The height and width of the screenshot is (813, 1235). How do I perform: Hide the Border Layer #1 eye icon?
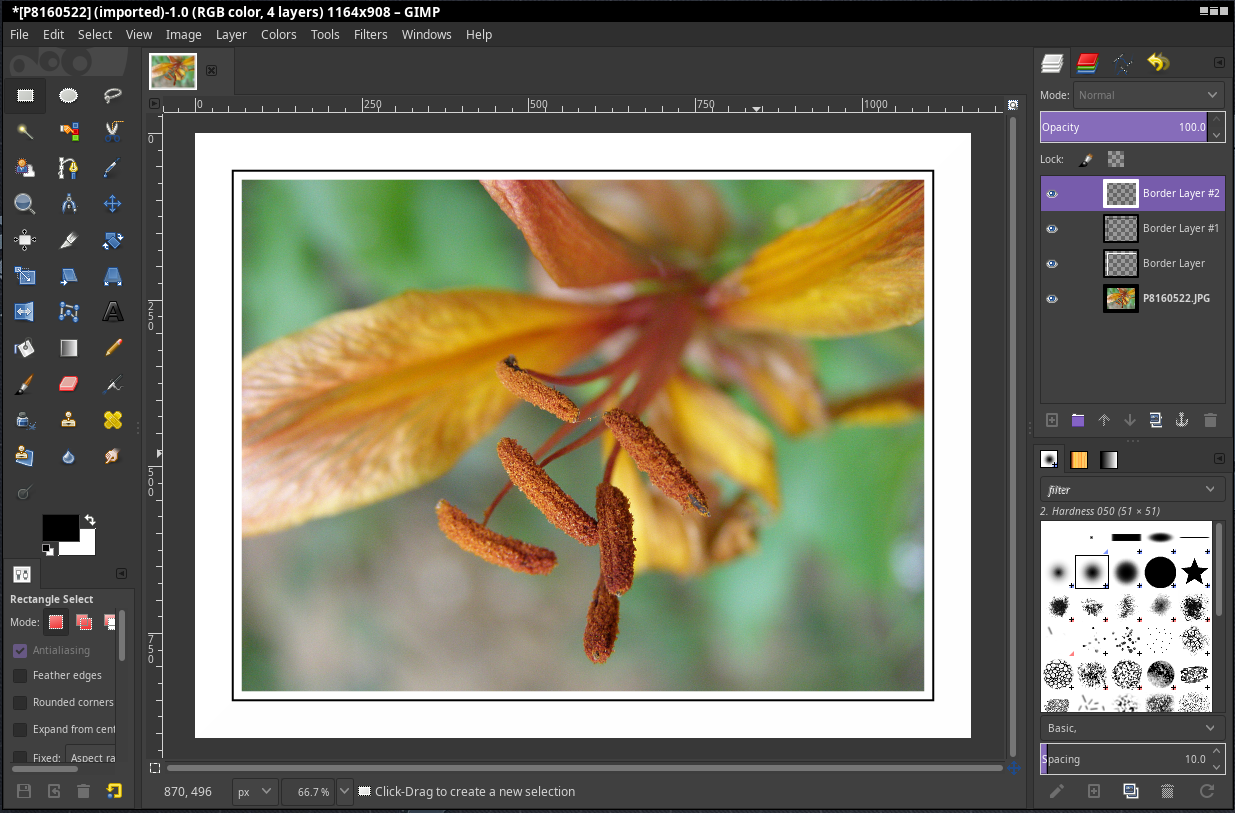pyautogui.click(x=1051, y=229)
